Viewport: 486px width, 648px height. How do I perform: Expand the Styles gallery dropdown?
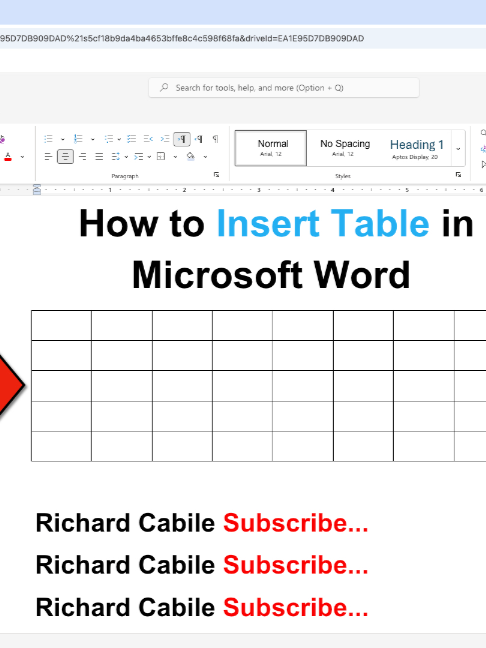(x=458, y=148)
